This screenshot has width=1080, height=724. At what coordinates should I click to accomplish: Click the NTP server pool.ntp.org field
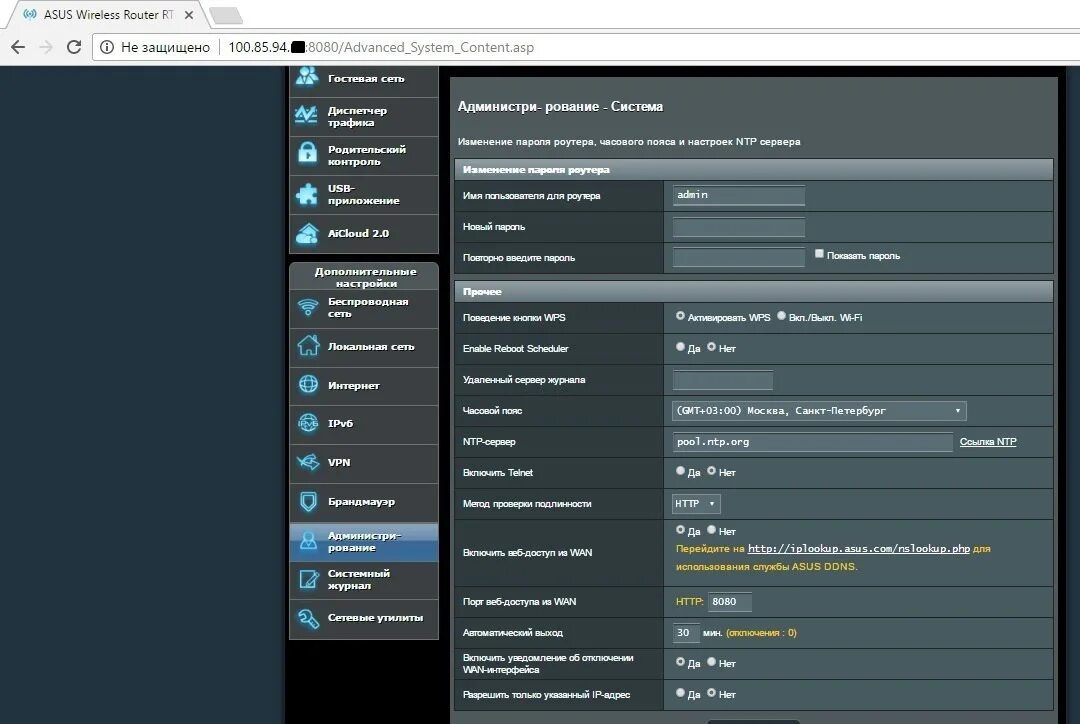point(813,442)
